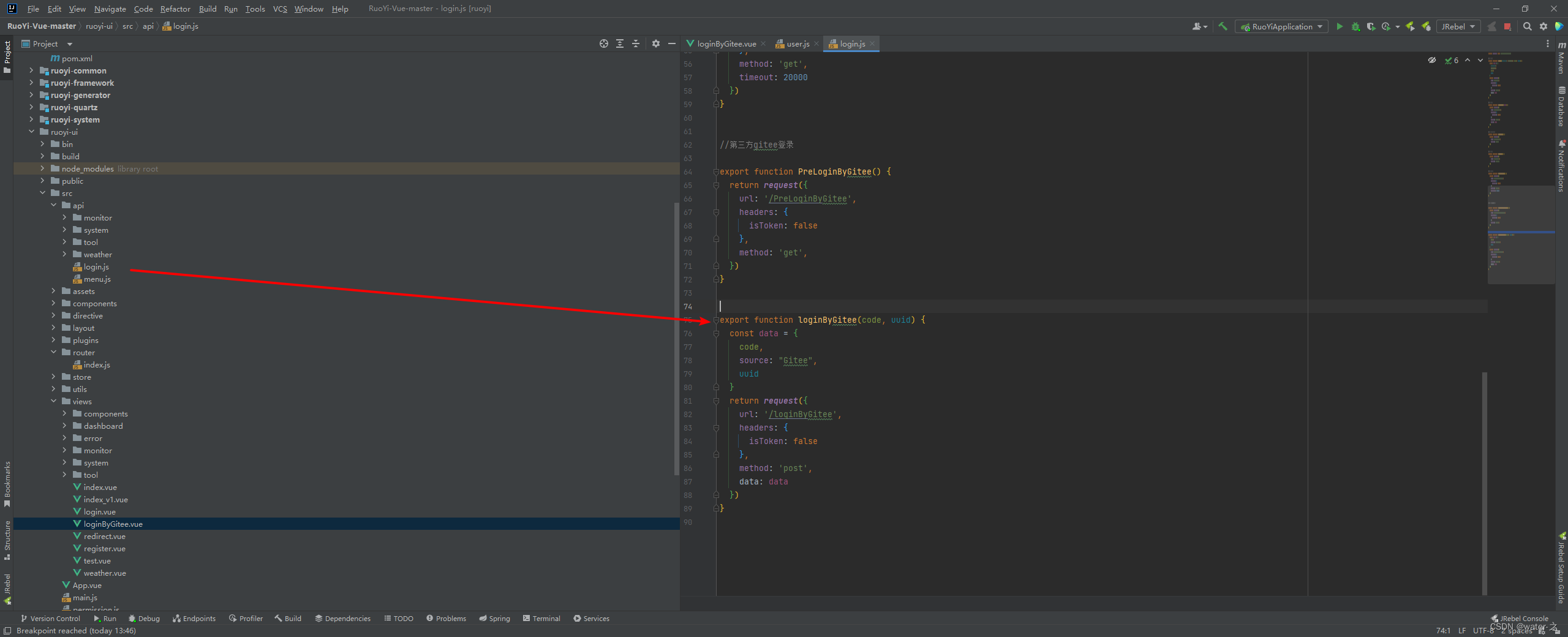Image resolution: width=1568 pixels, height=637 pixels.
Task: Collapse All icon in Project panel
Action: coord(636,43)
